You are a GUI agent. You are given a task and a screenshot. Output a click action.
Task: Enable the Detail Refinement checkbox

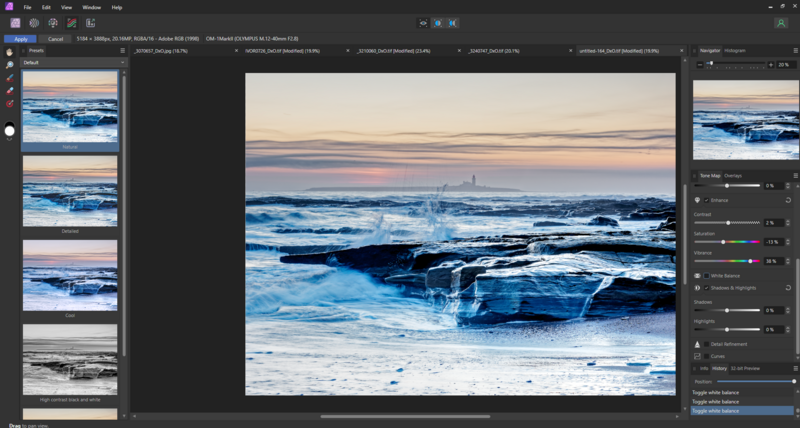pos(707,344)
